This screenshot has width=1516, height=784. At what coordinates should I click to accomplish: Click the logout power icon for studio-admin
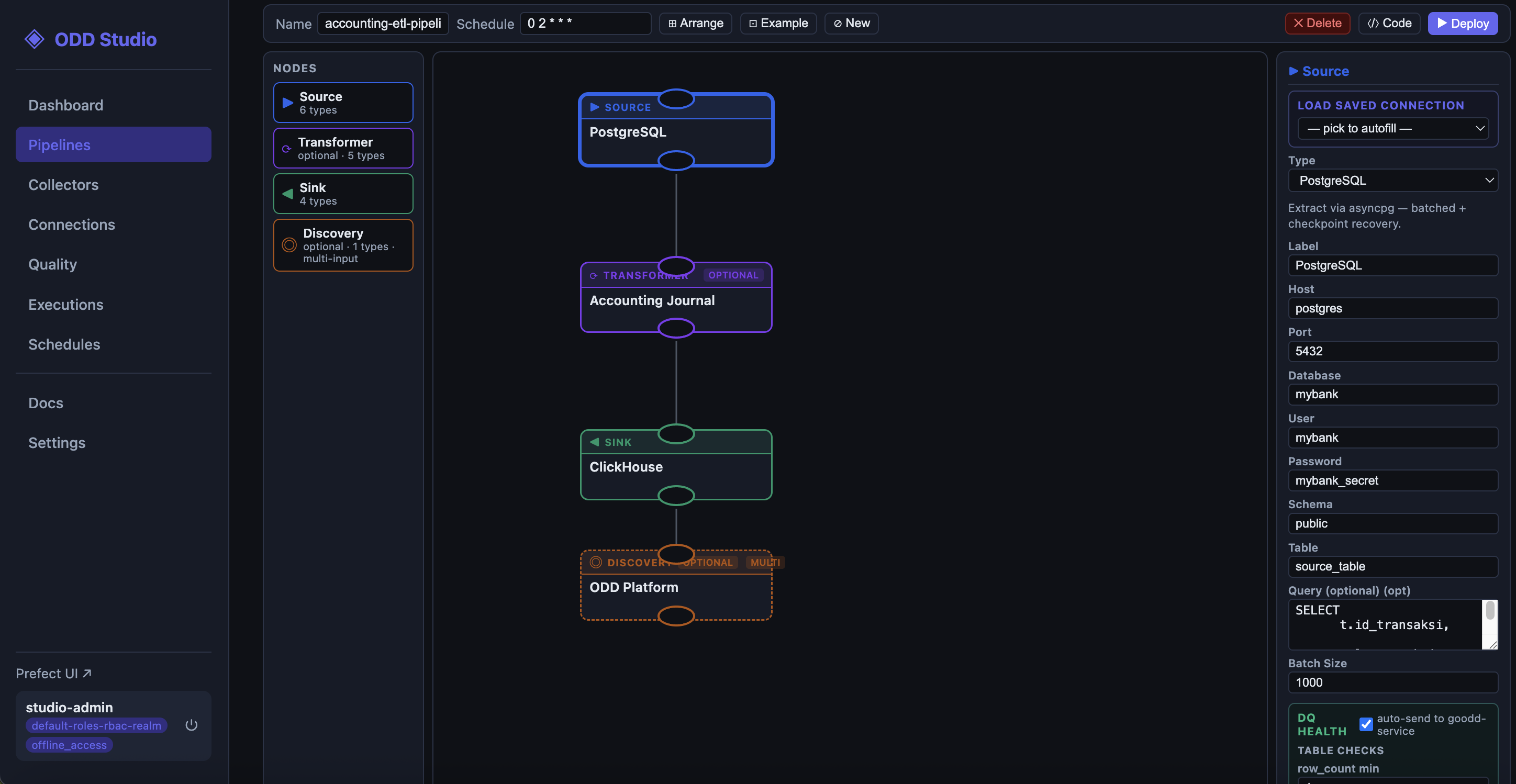coord(191,725)
